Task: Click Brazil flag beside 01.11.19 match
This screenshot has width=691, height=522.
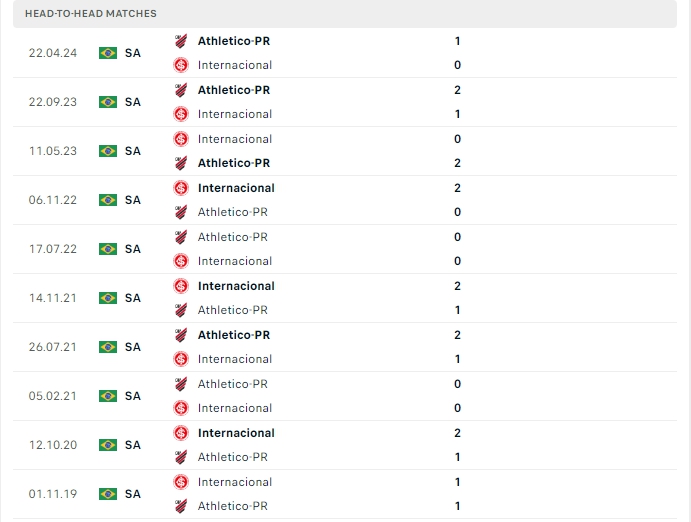Action: [x=108, y=494]
